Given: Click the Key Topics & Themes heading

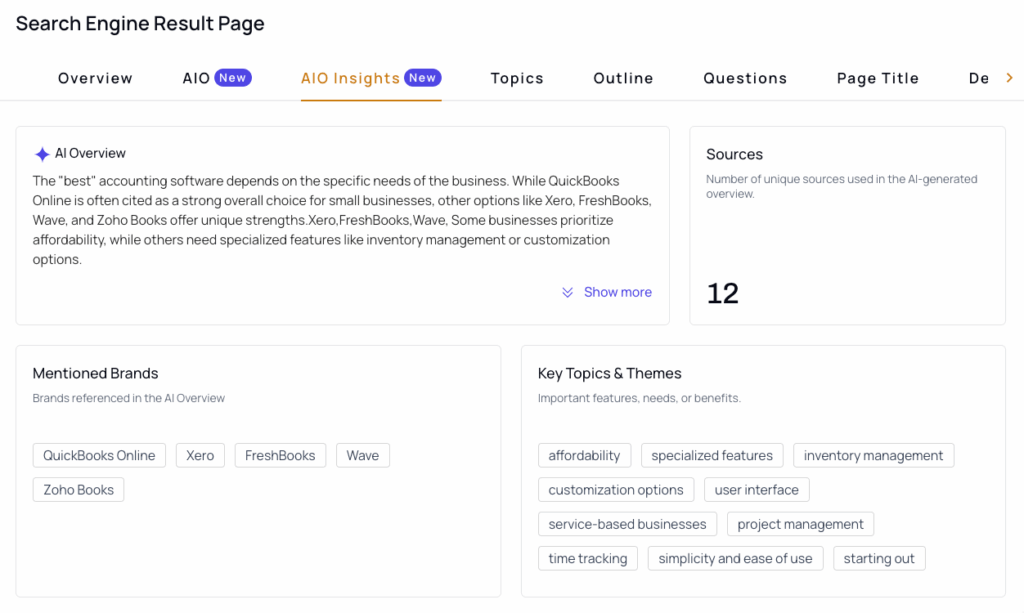Looking at the screenshot, I should [x=609, y=373].
